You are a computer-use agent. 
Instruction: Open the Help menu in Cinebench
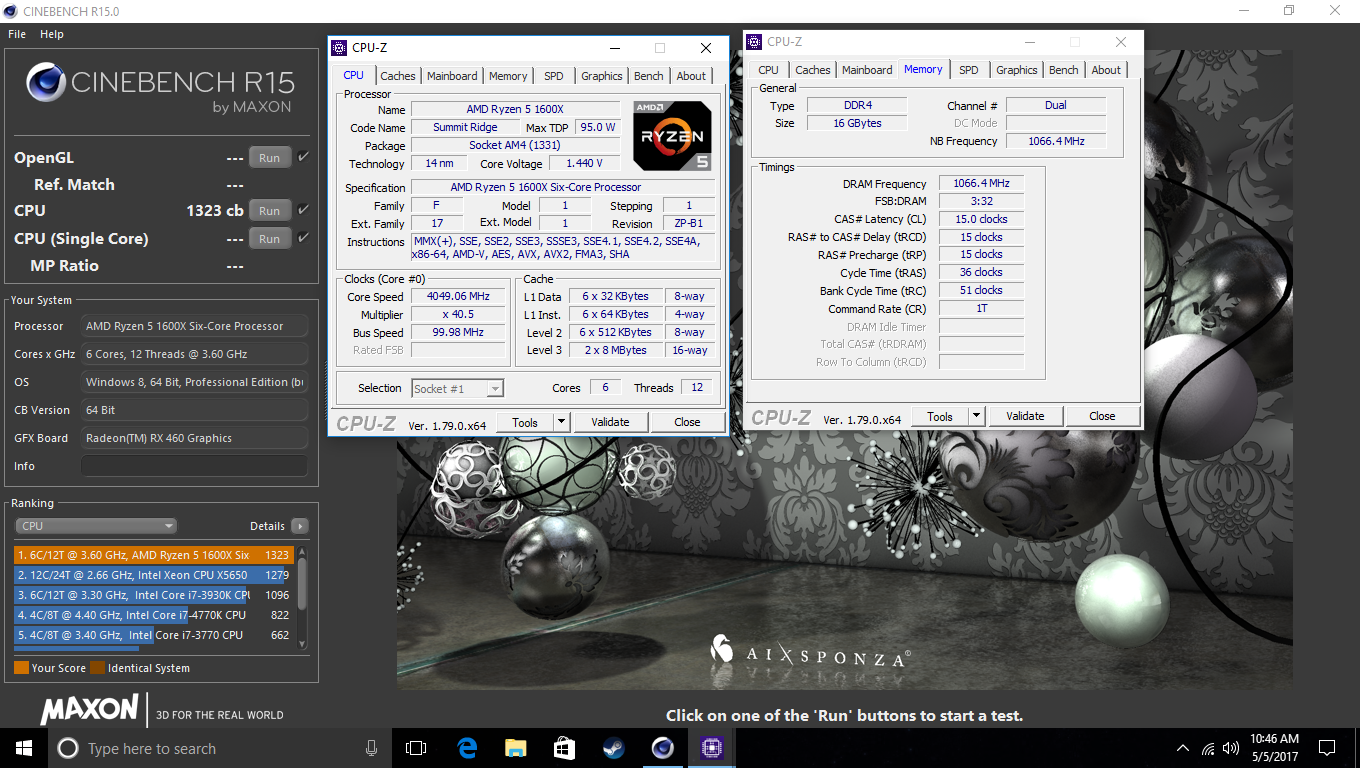[x=52, y=34]
